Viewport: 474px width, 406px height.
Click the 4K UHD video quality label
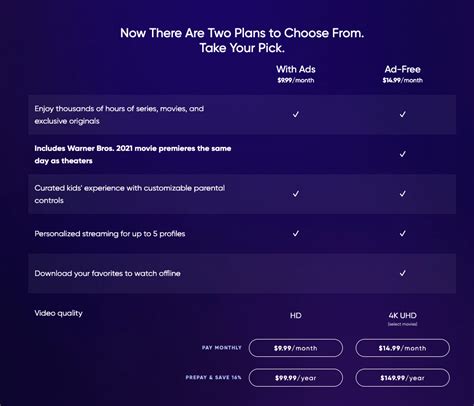point(403,315)
